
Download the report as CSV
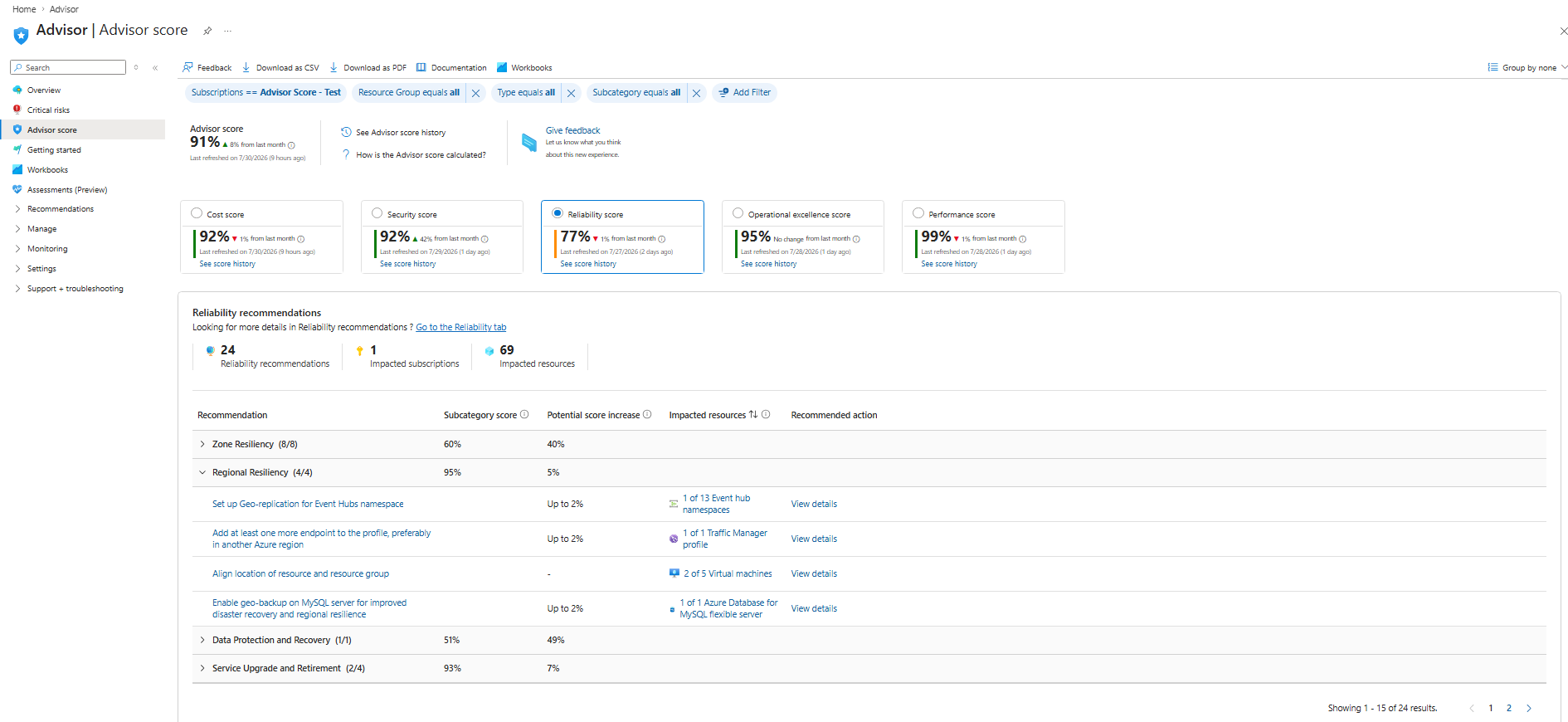click(x=280, y=68)
